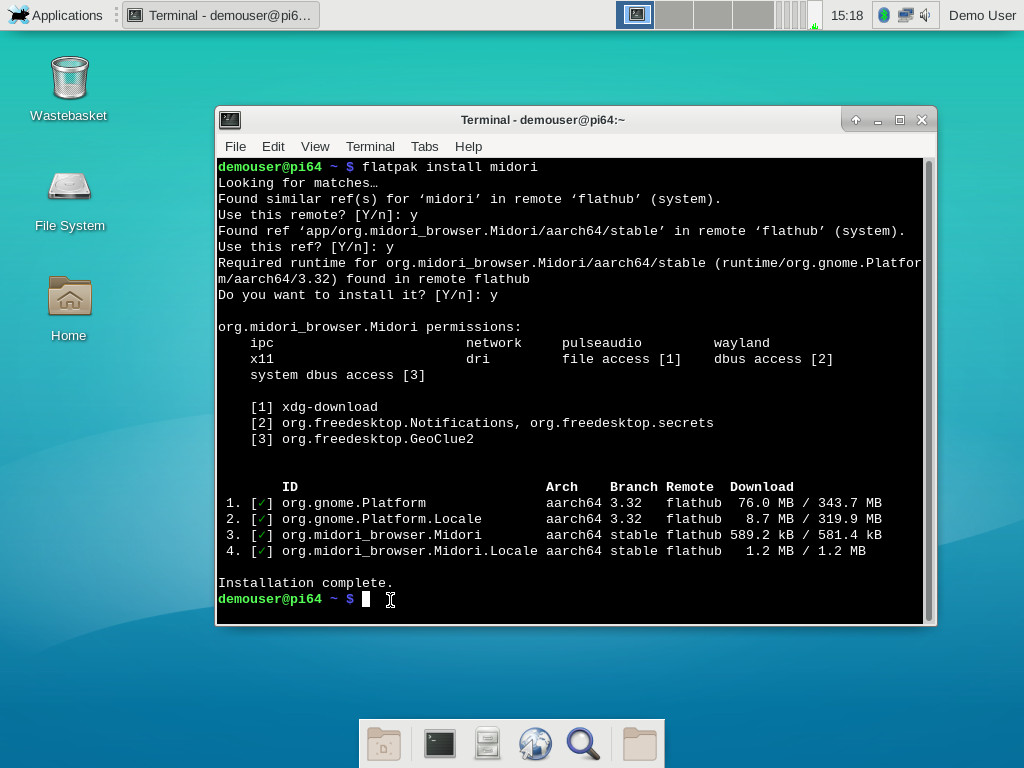Click the terminal vertical scrollbar
Screen dimensions: 1024x768
[929, 391]
